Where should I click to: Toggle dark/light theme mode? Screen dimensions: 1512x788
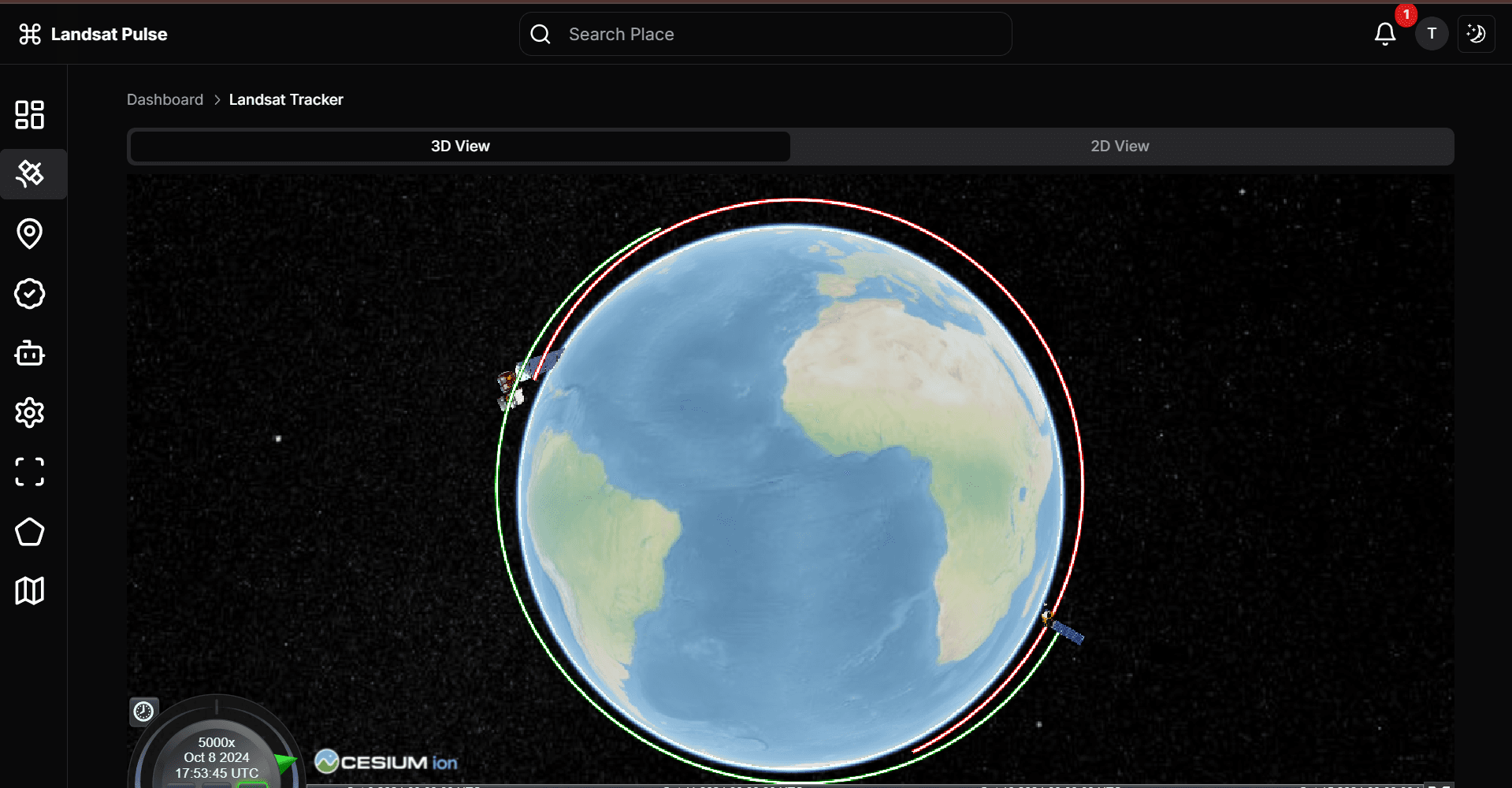click(x=1477, y=34)
